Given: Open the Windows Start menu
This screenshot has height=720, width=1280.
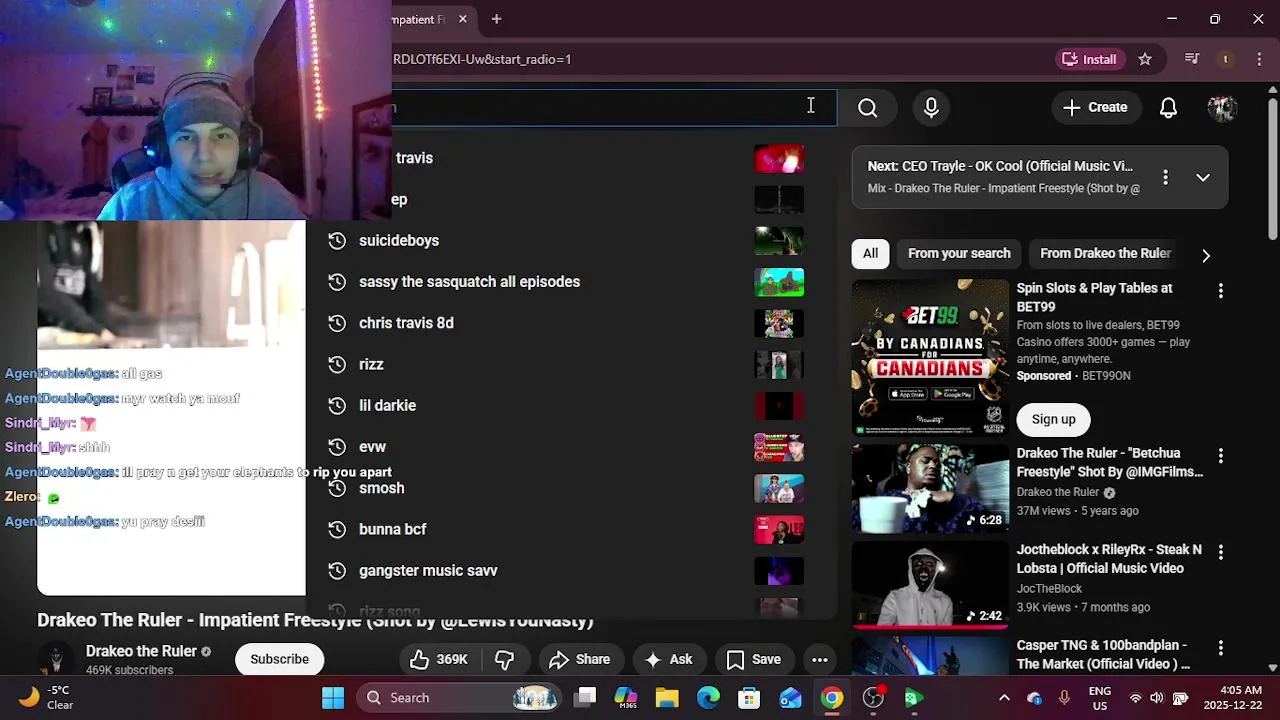Looking at the screenshot, I should 333,698.
